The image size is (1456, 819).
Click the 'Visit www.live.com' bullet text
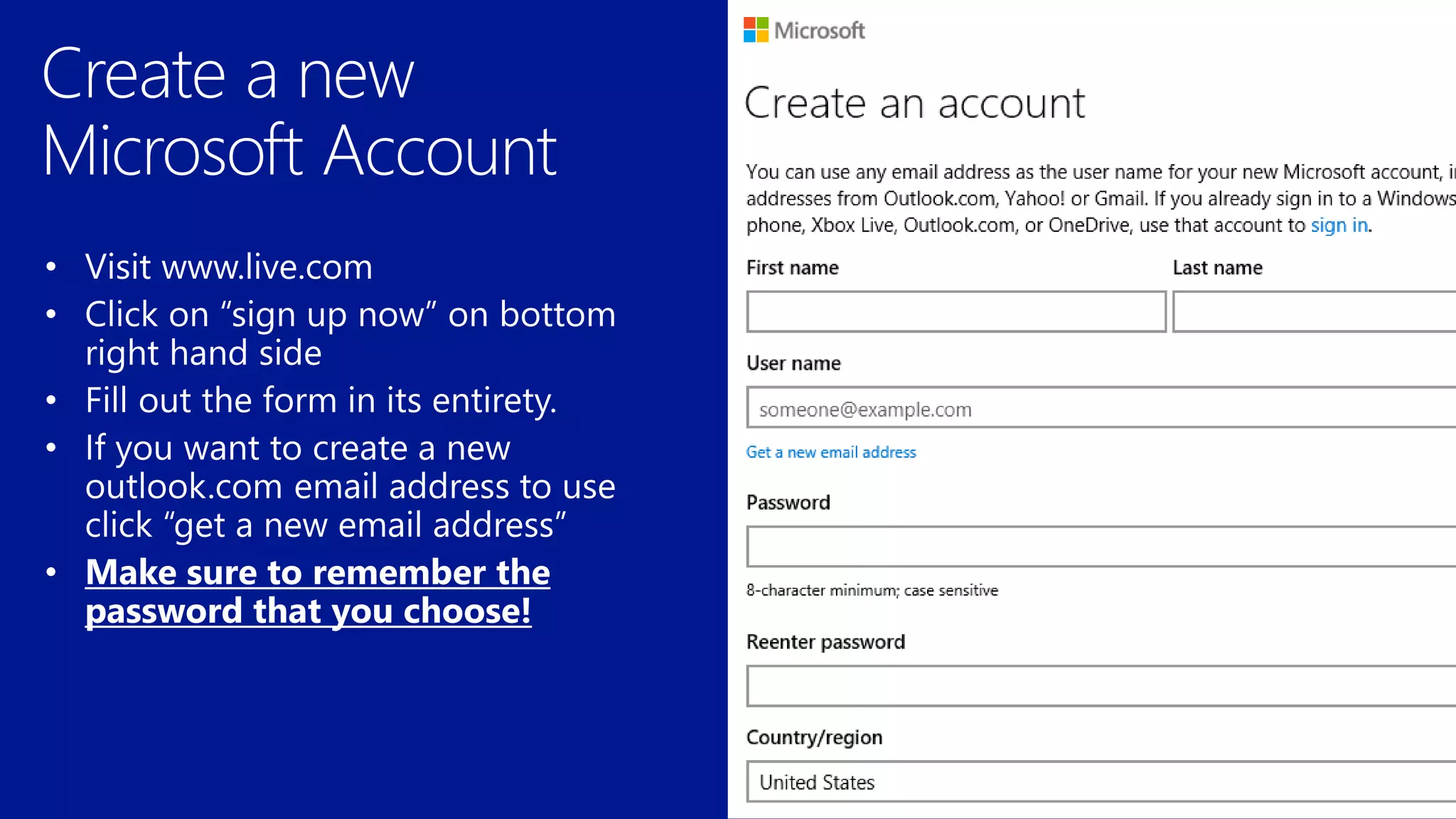point(229,267)
